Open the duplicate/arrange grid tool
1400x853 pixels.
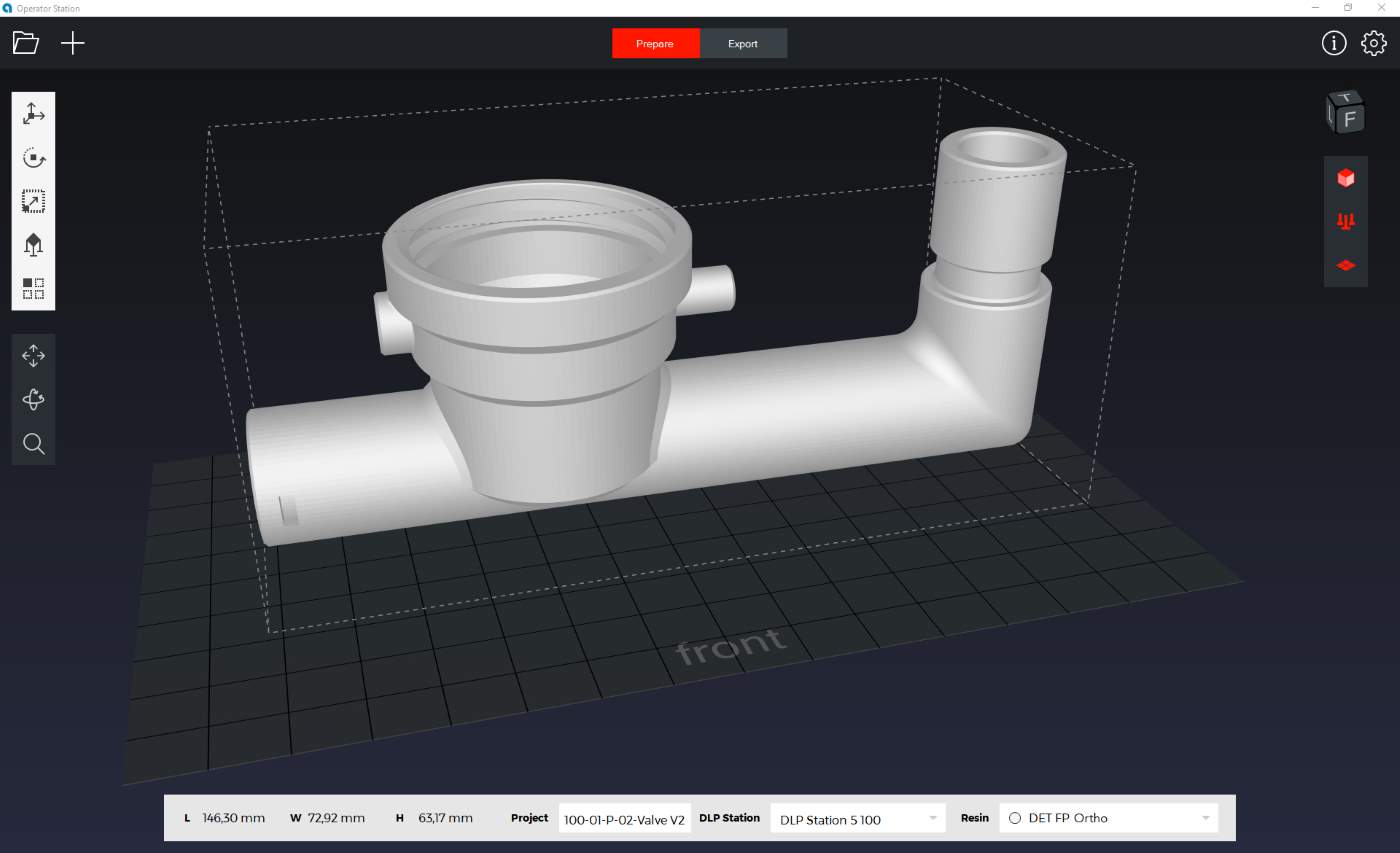point(33,289)
